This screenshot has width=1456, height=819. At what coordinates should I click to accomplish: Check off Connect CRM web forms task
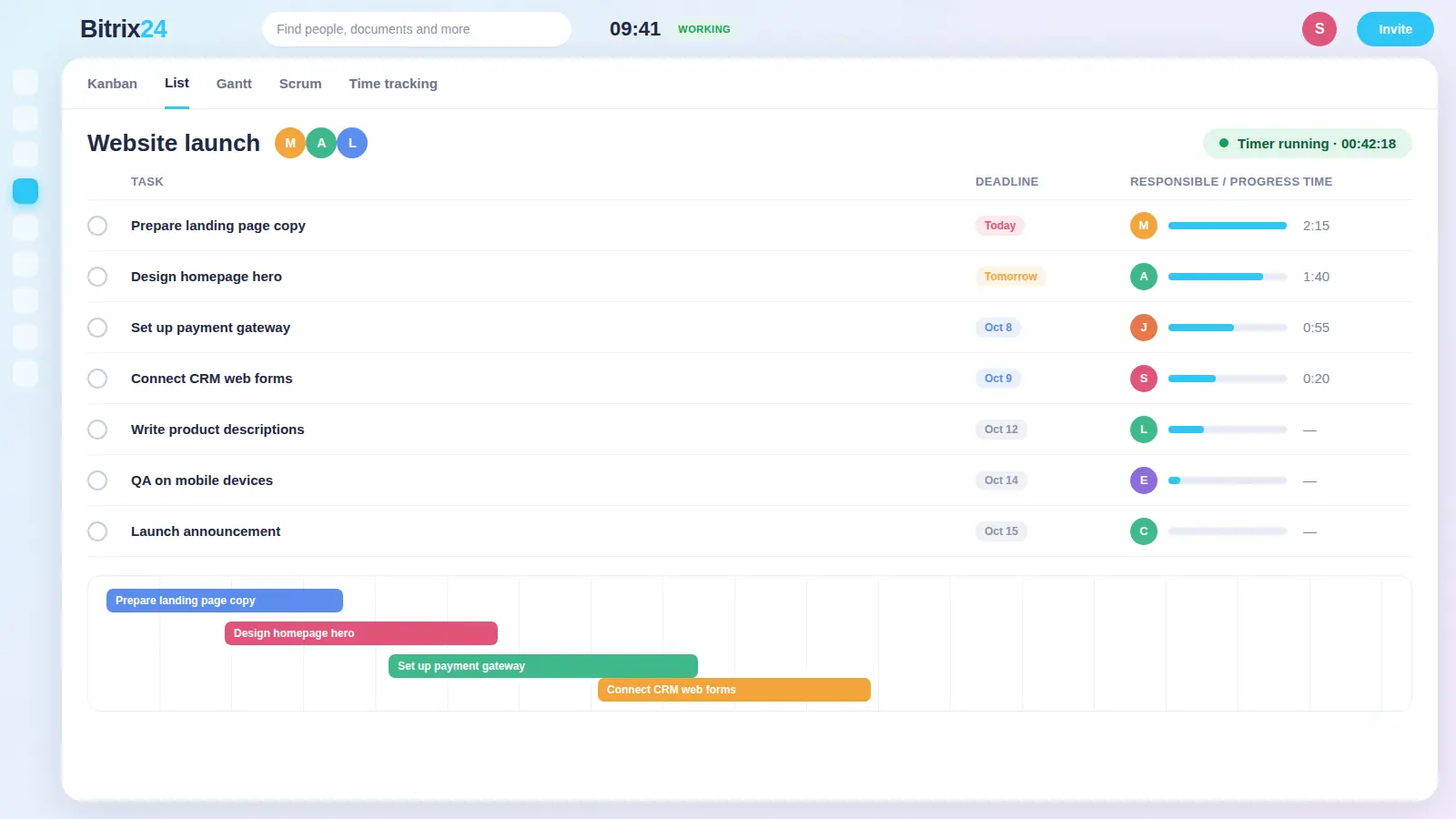tap(97, 379)
